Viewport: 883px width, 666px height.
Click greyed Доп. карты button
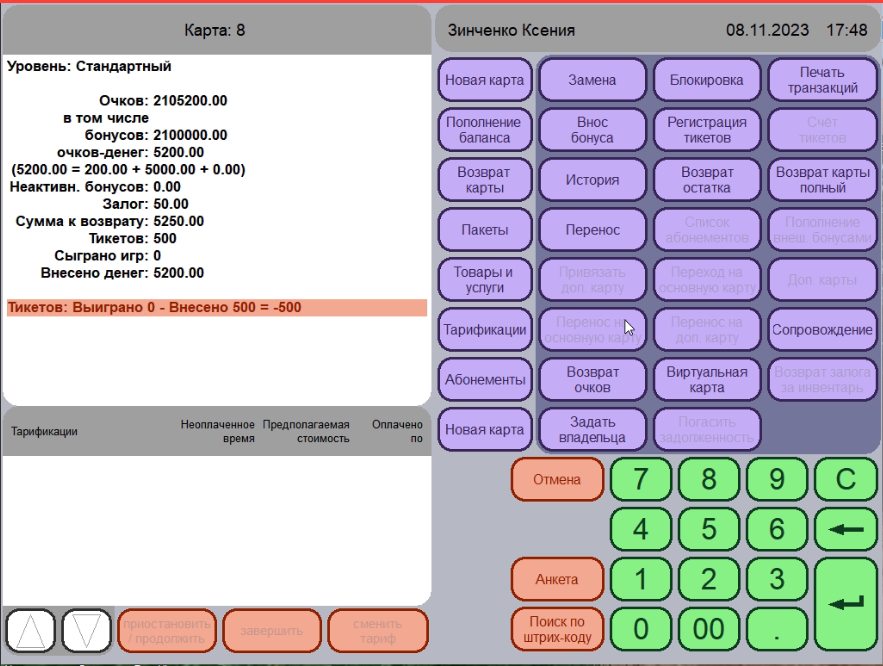click(x=822, y=280)
